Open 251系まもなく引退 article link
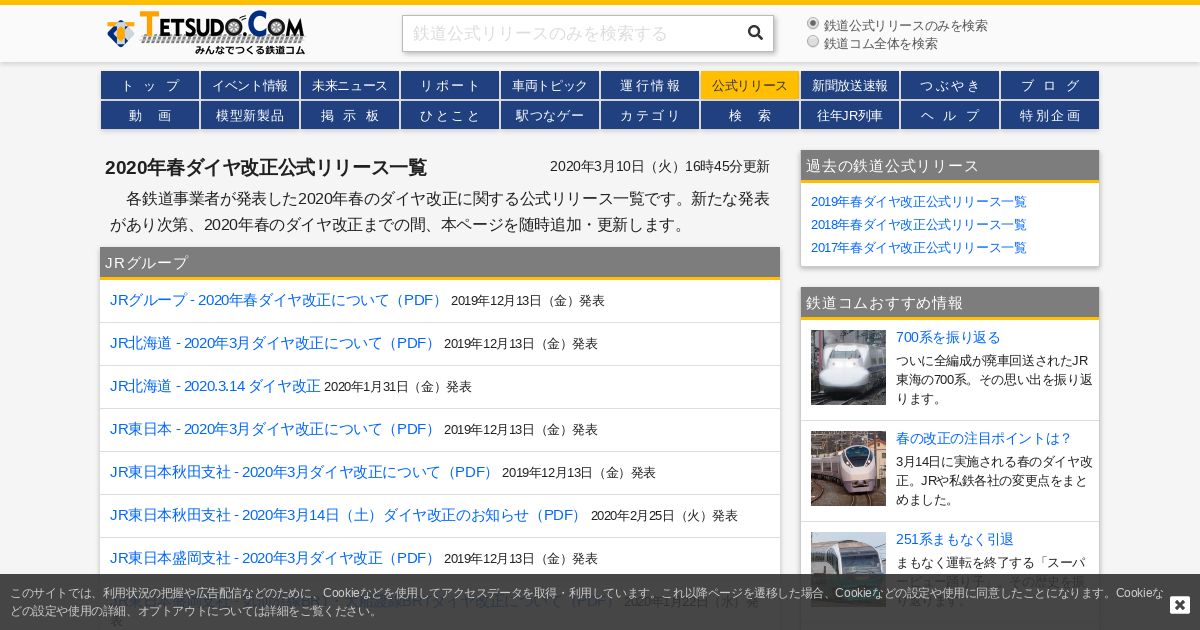Image resolution: width=1200 pixels, height=630 pixels. coord(955,539)
